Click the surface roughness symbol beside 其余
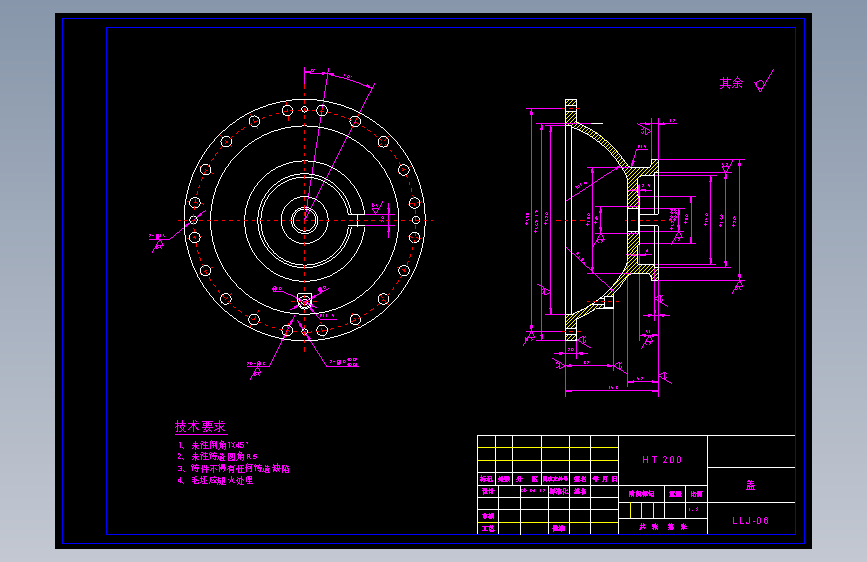This screenshot has width=867, height=562. [765, 81]
